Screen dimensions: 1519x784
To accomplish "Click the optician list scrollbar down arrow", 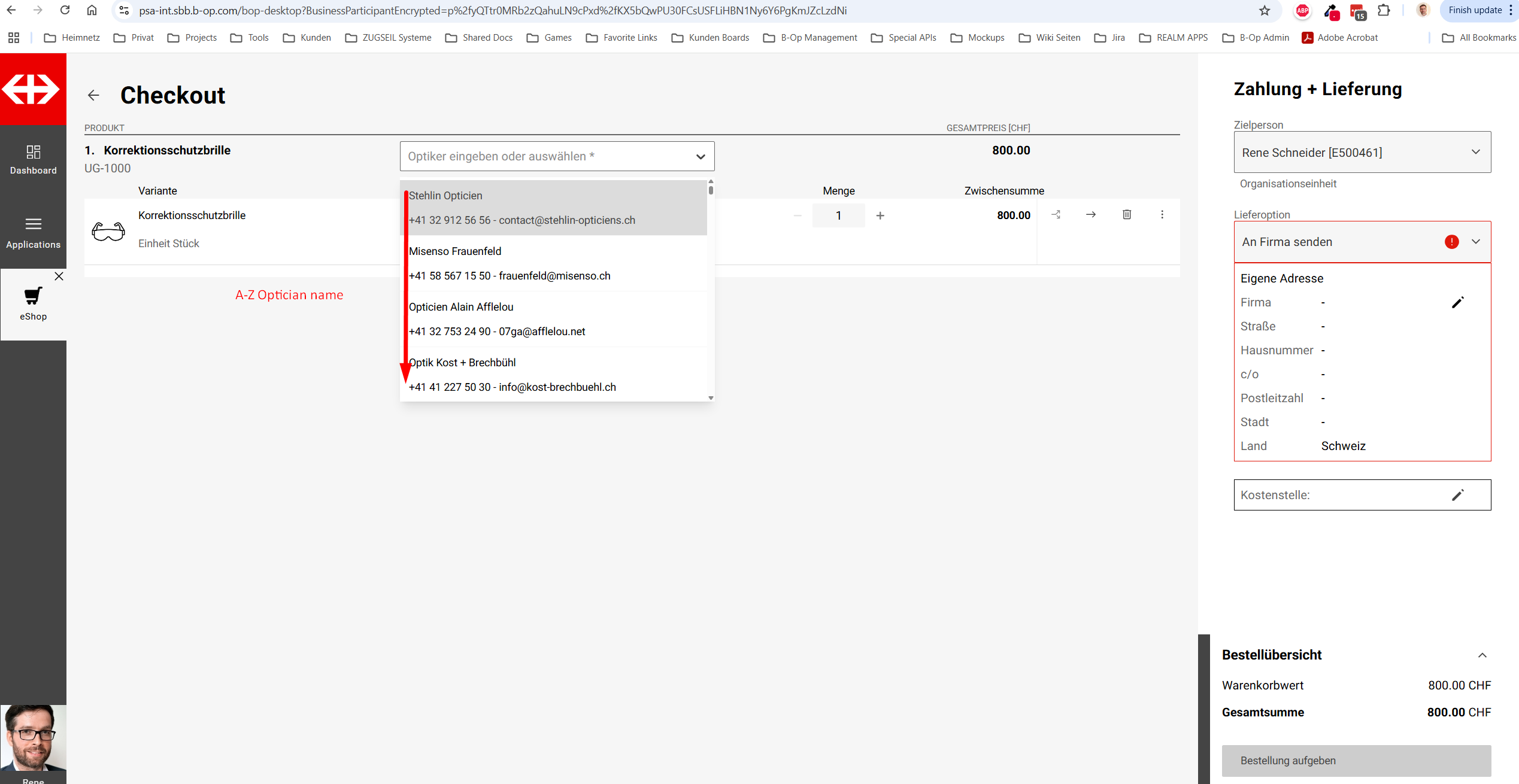I will [711, 398].
